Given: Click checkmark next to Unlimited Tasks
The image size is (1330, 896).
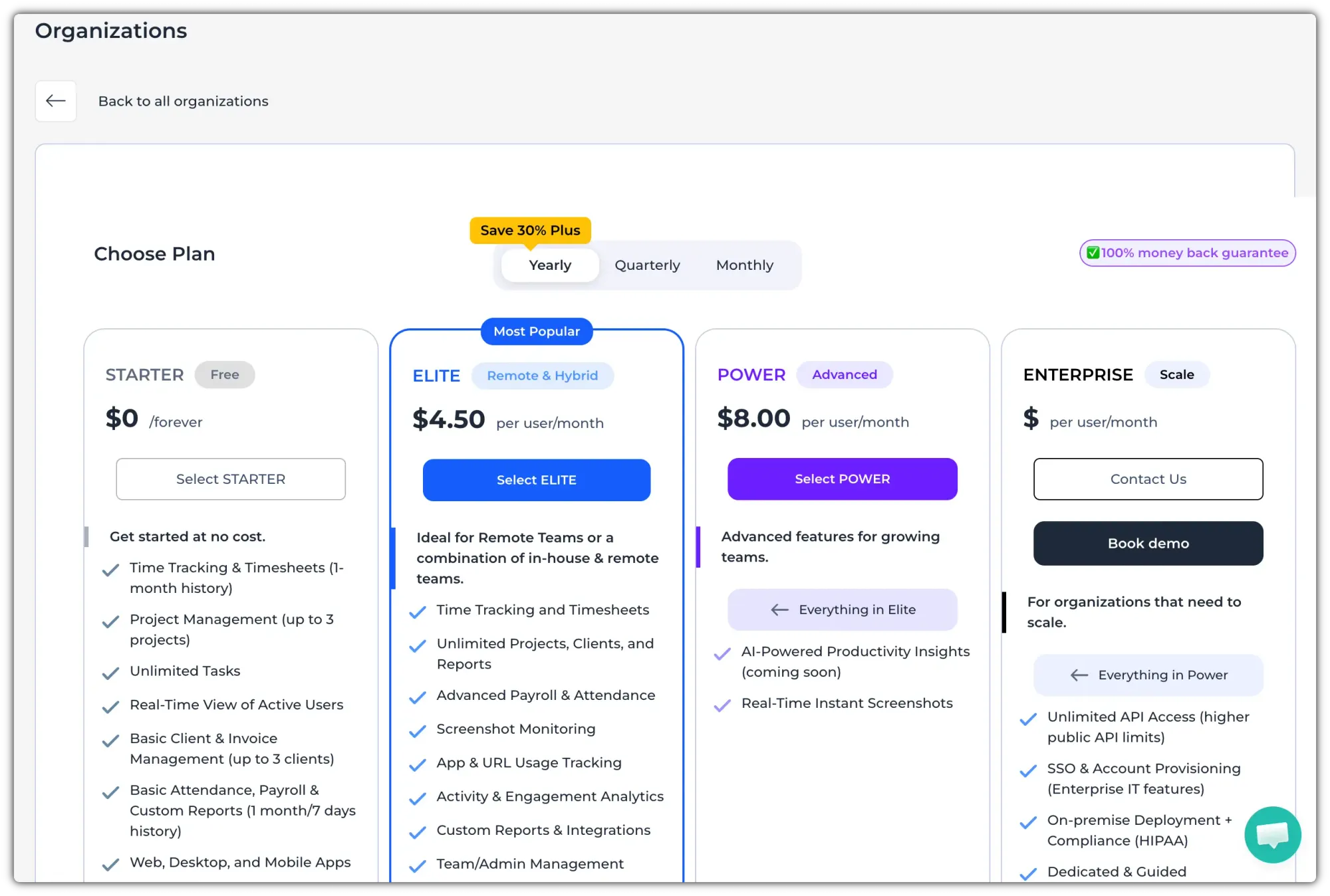Looking at the screenshot, I should click(110, 673).
